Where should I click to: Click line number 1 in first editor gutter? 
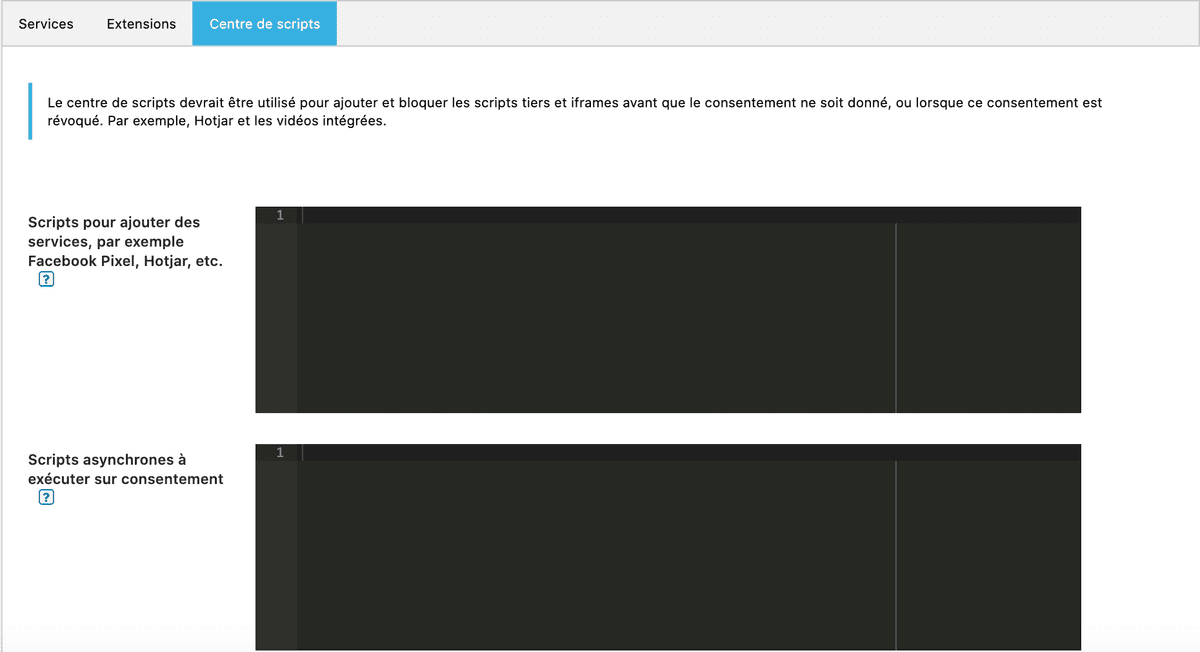click(x=280, y=215)
